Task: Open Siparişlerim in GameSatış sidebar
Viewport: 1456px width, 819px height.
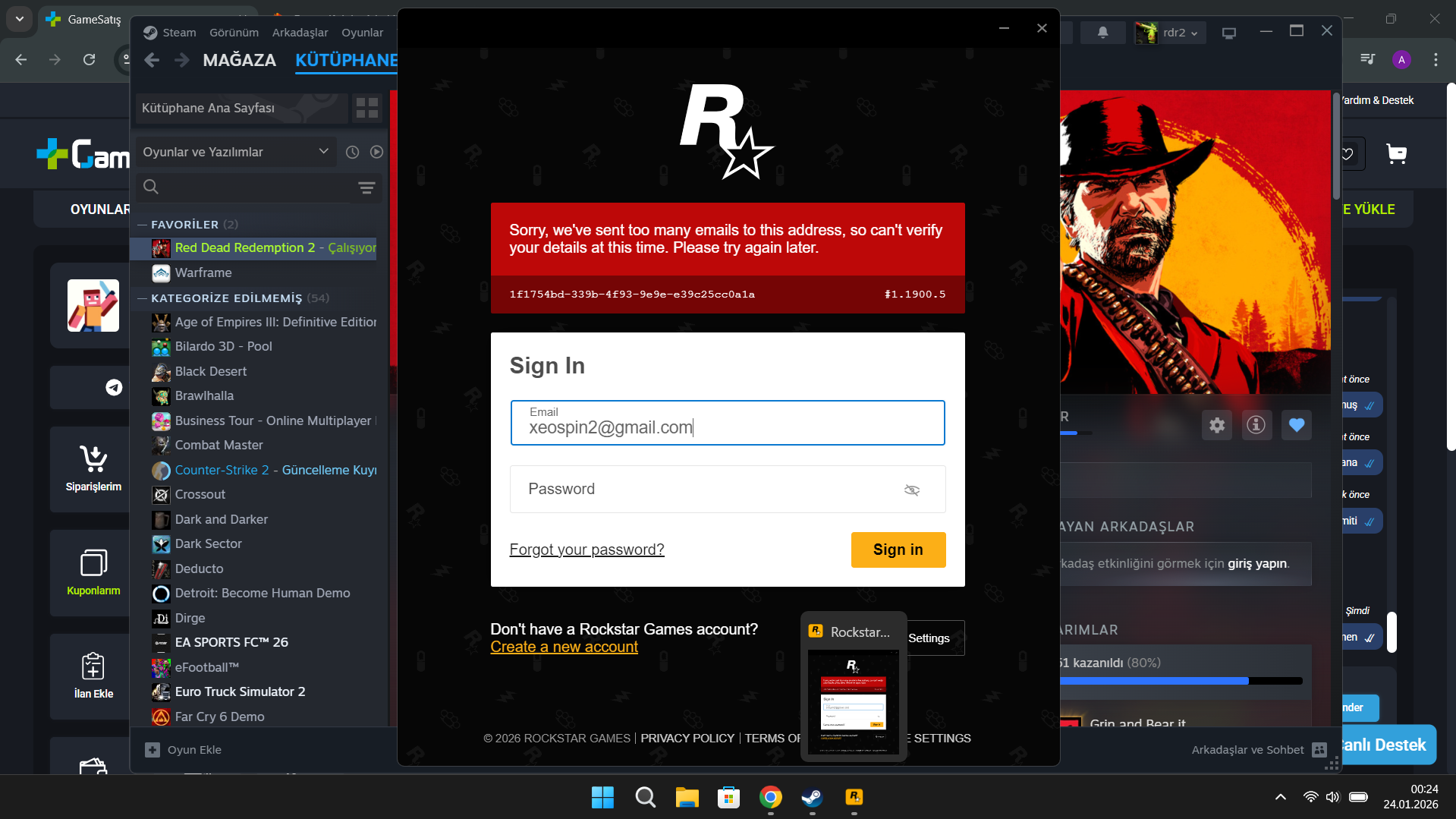Action: click(93, 469)
